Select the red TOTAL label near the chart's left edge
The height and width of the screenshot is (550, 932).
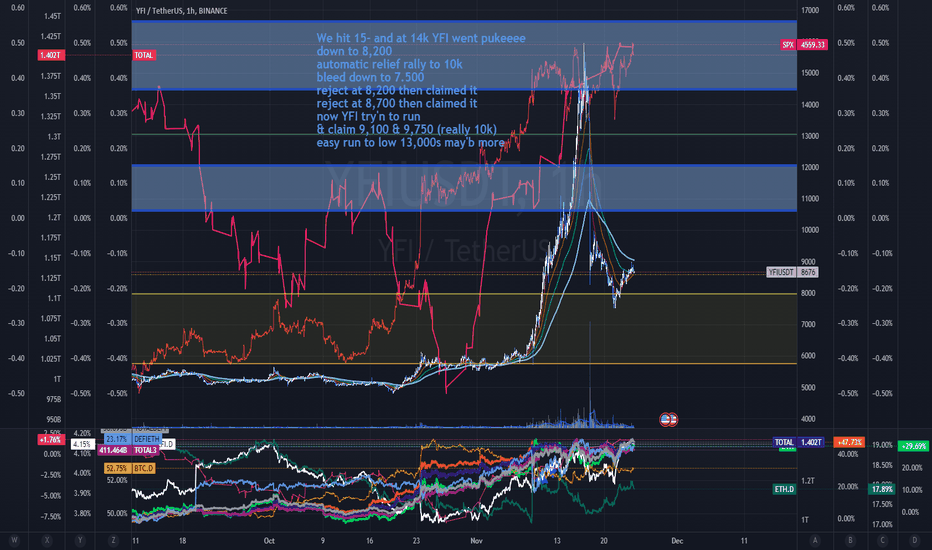click(143, 55)
